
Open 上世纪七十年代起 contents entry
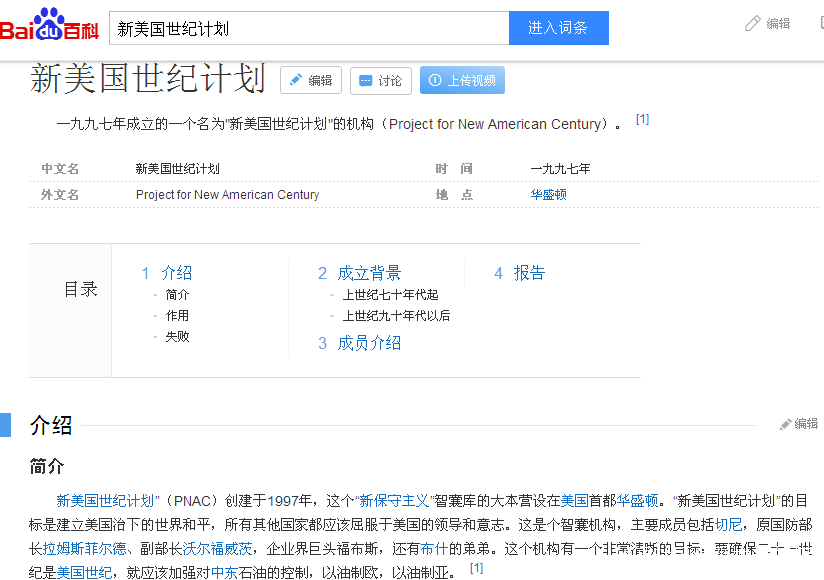pyautogui.click(x=390, y=295)
